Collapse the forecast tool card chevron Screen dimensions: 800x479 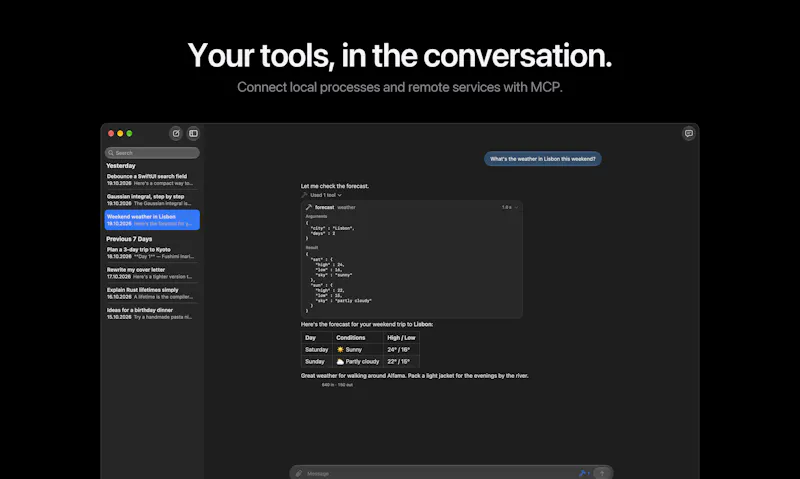pos(516,207)
